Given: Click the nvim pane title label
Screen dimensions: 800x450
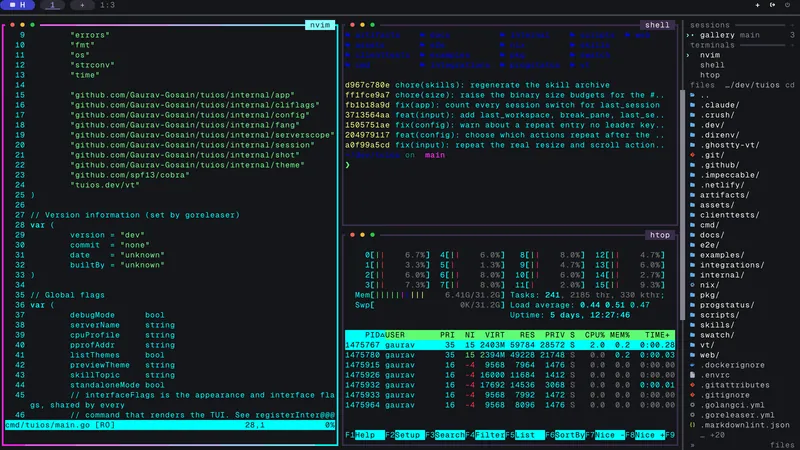Looking at the screenshot, I should point(320,25).
